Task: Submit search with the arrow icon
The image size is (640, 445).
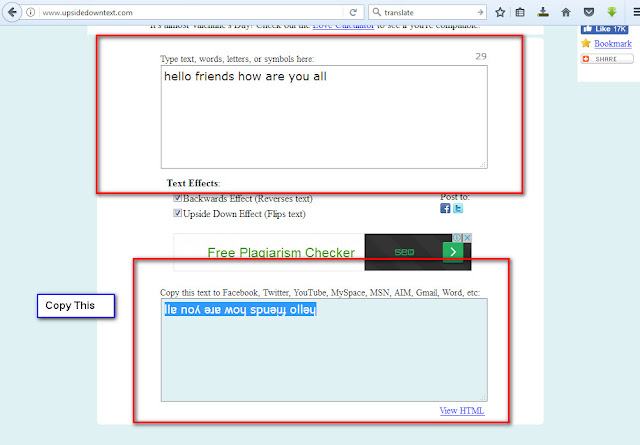Action: point(480,12)
